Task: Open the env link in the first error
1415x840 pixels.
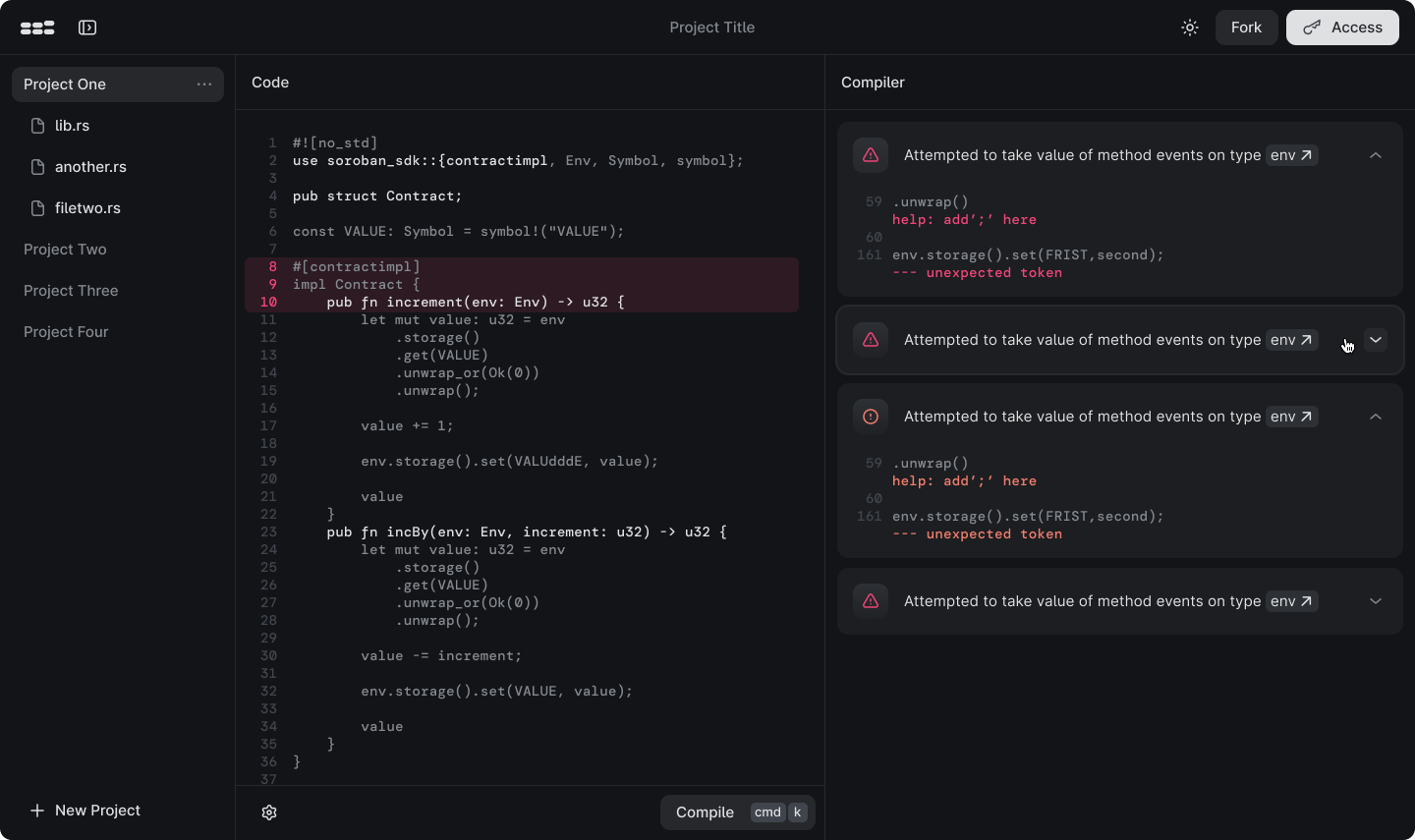Action: (x=1291, y=155)
